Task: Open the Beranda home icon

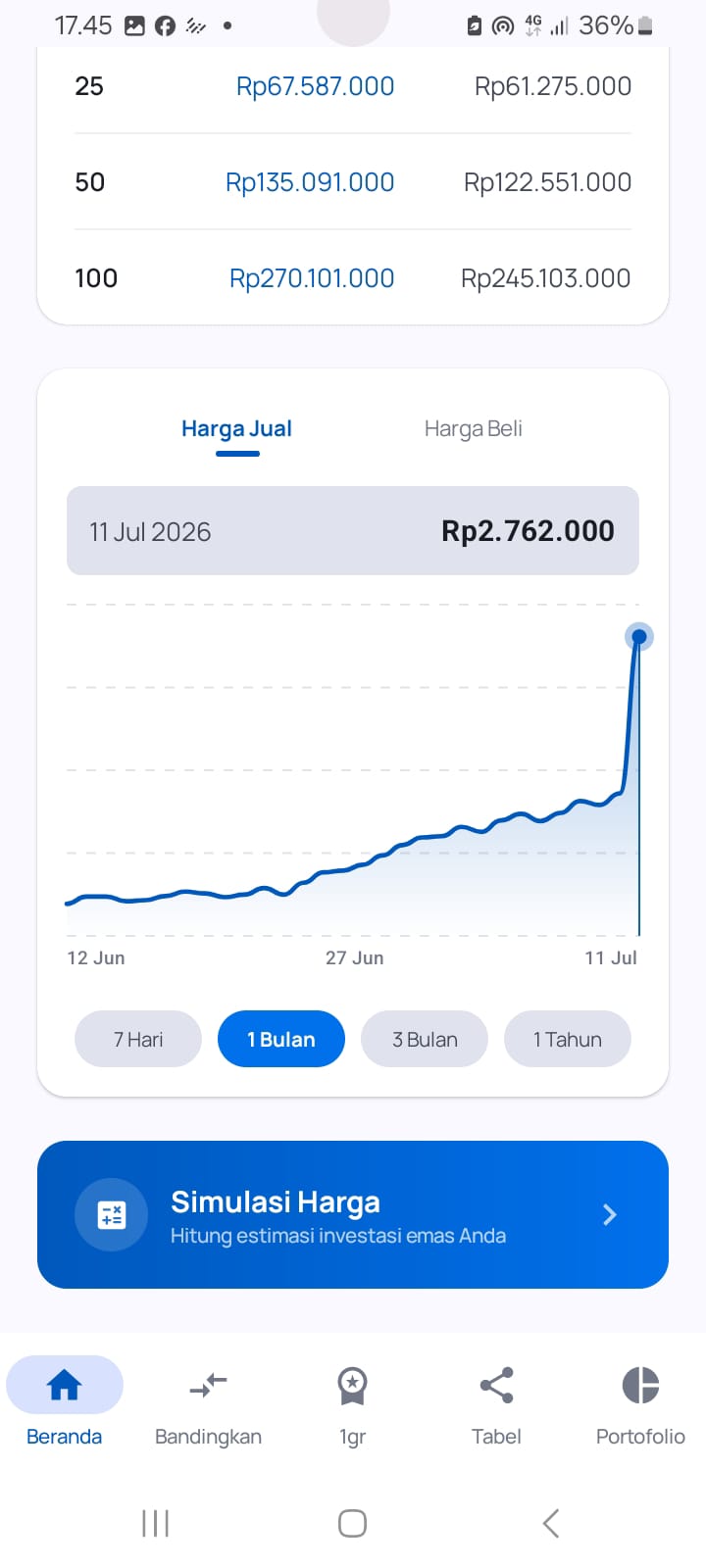Action: [64, 1385]
